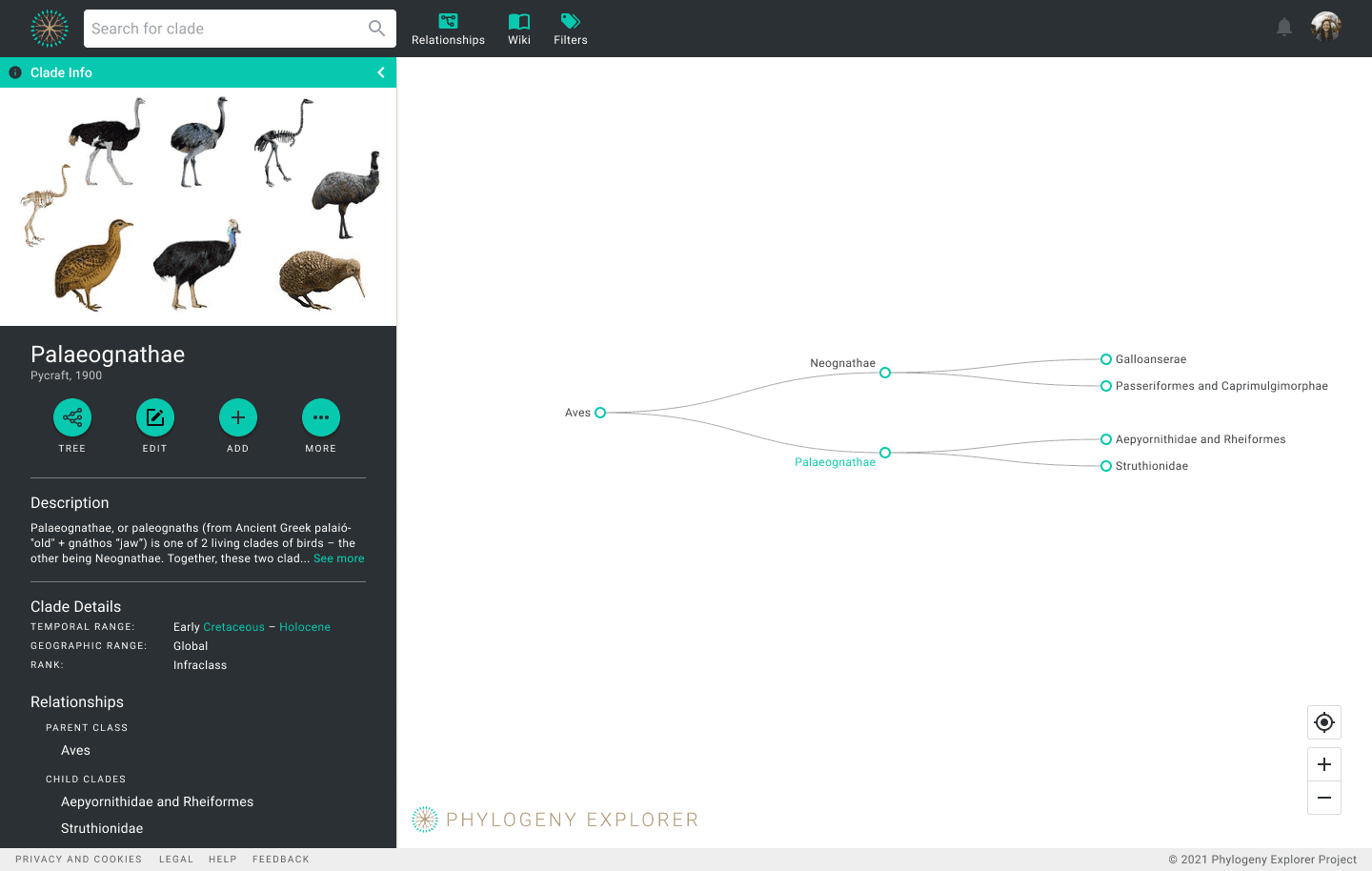The height and width of the screenshot is (871, 1372).
Task: Click the ostrich image in clade collage
Action: 109,141
